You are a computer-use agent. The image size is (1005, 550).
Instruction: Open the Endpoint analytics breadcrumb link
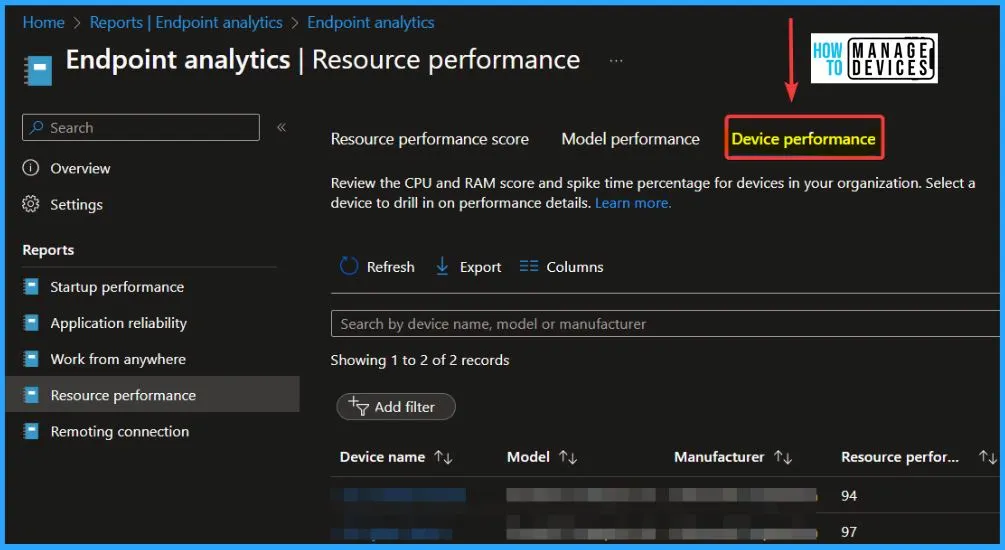370,22
